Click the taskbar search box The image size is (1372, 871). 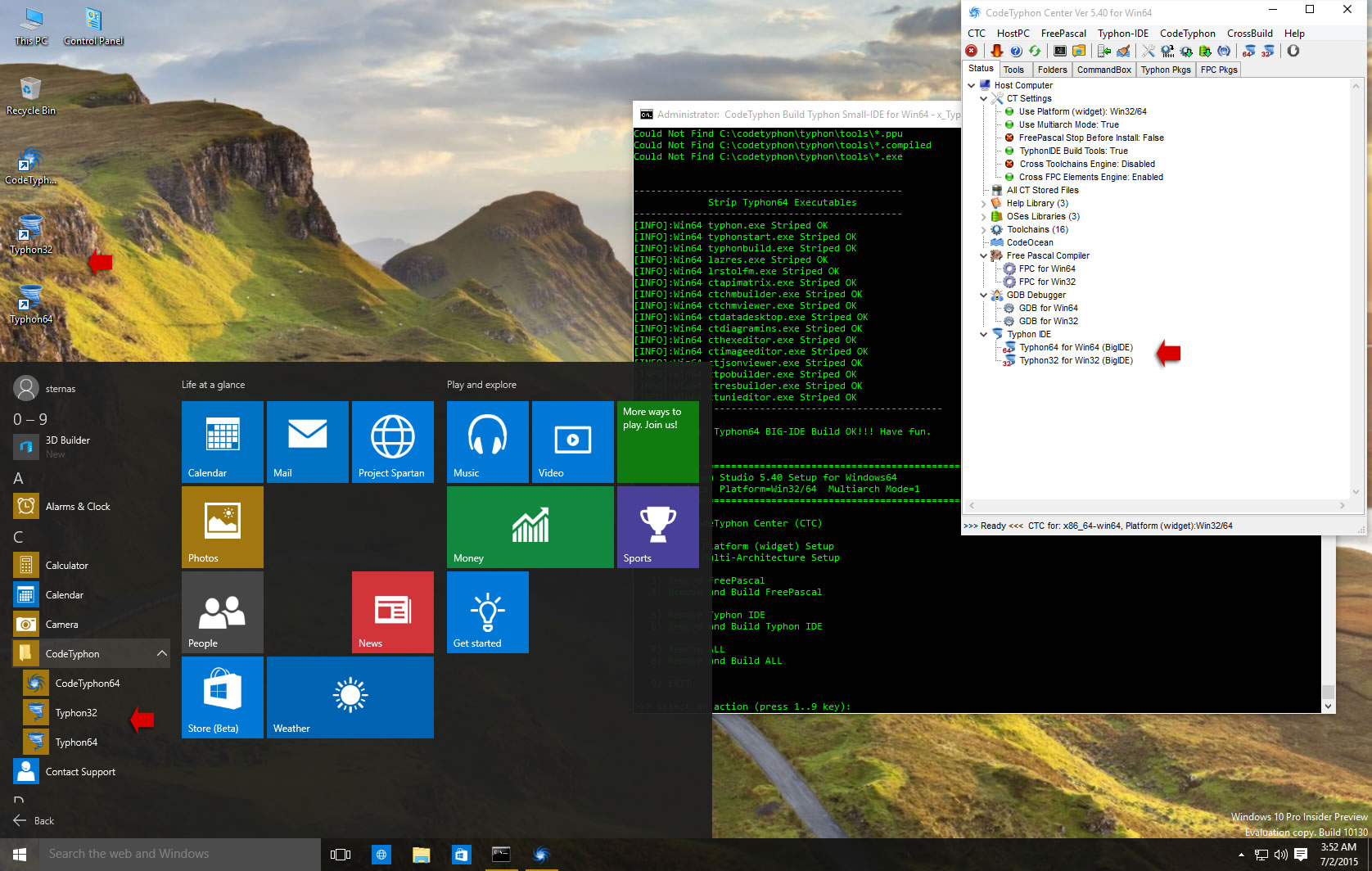179,855
